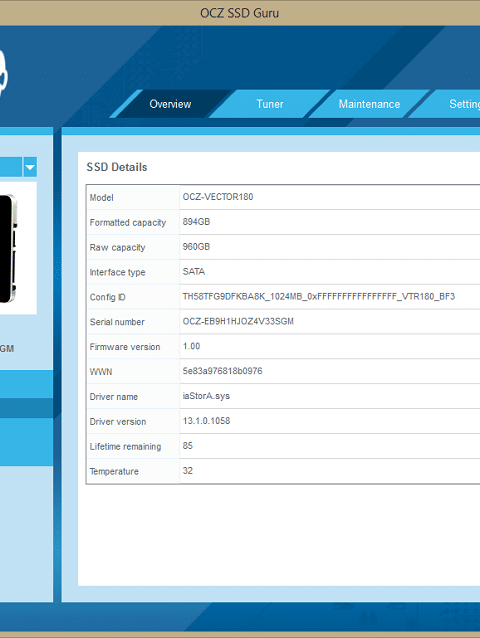Select the Config ID string value
This screenshot has width=480, height=638.
point(319,296)
